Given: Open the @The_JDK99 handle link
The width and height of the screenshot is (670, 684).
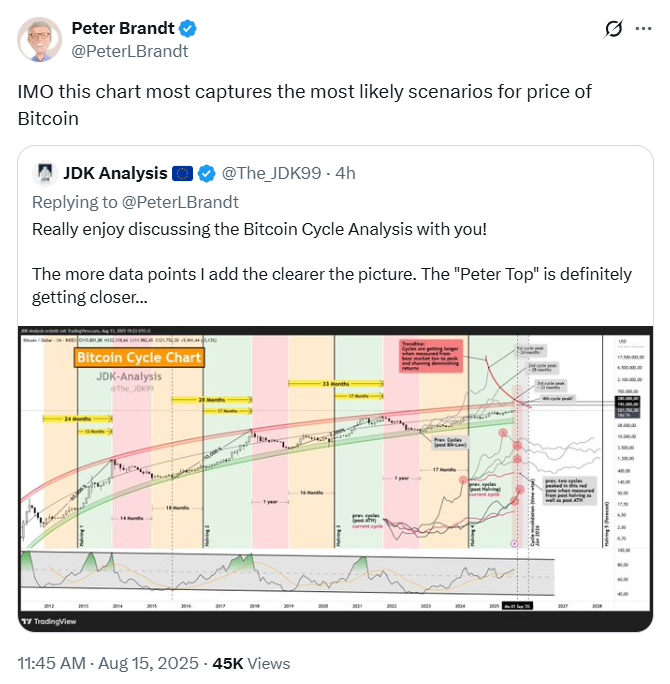Looking at the screenshot, I should [x=272, y=174].
